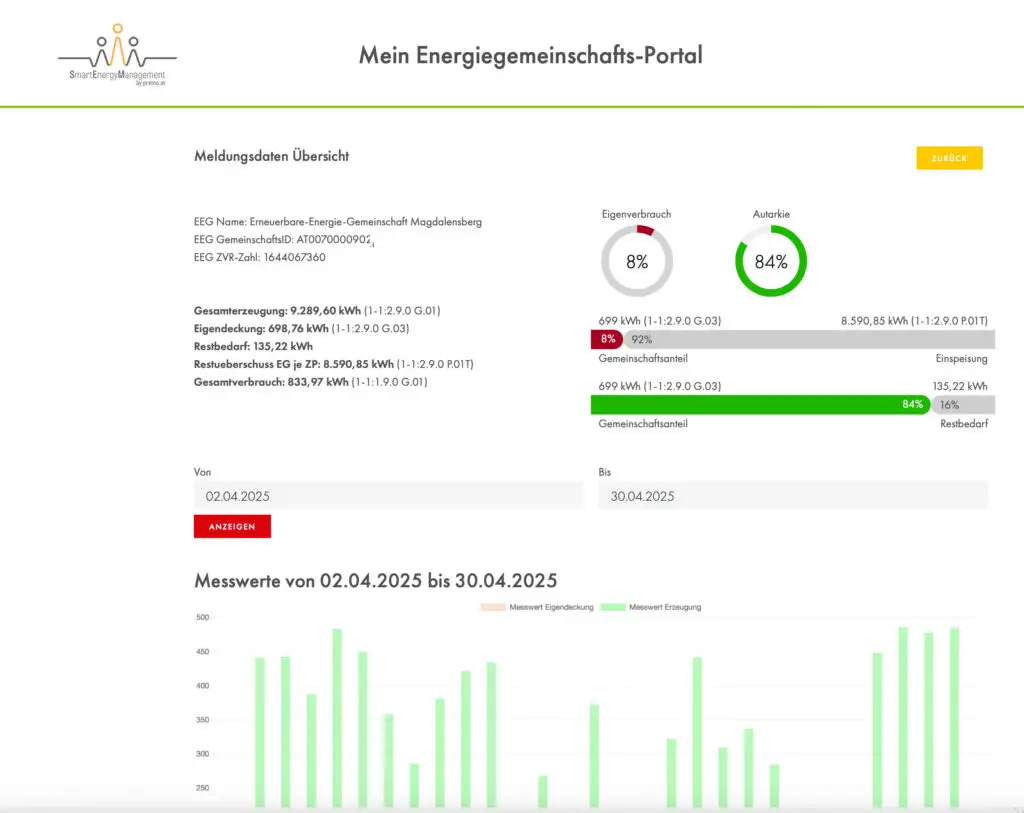Click the Mein Energiegemeinschafts-Portal page title
The height and width of the screenshot is (813, 1024).
click(x=530, y=55)
